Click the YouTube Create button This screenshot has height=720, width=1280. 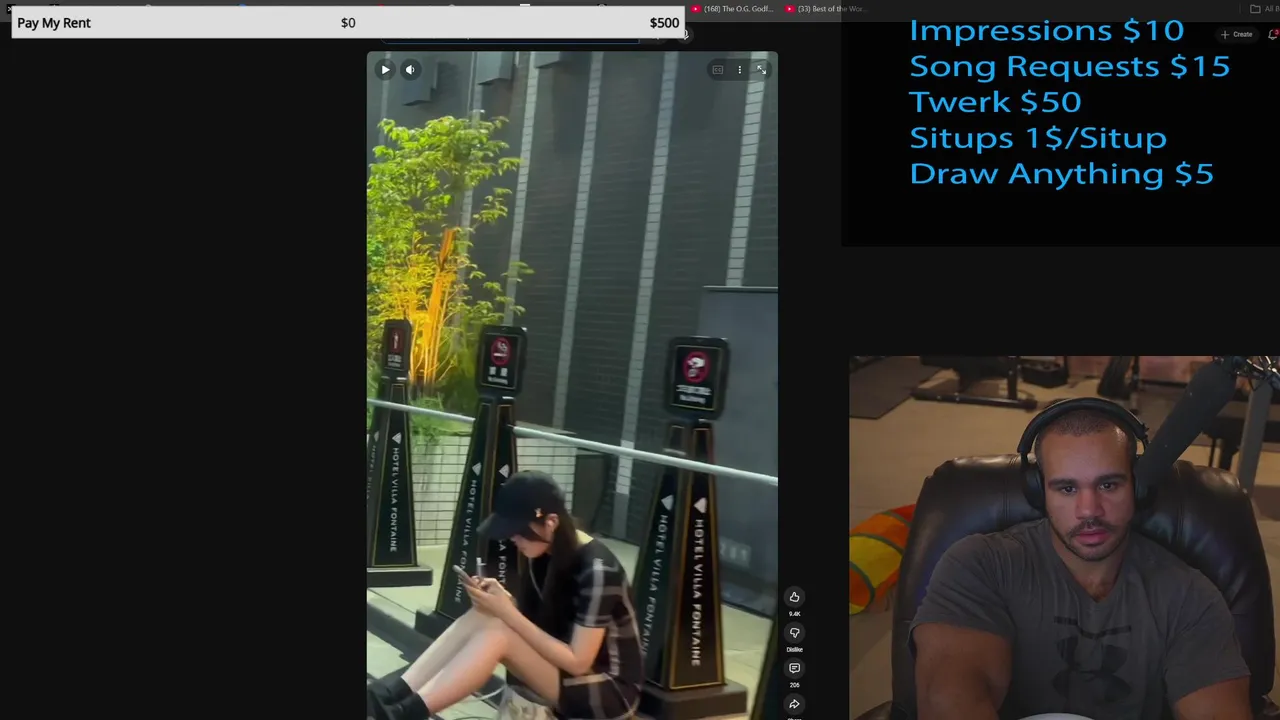1237,34
